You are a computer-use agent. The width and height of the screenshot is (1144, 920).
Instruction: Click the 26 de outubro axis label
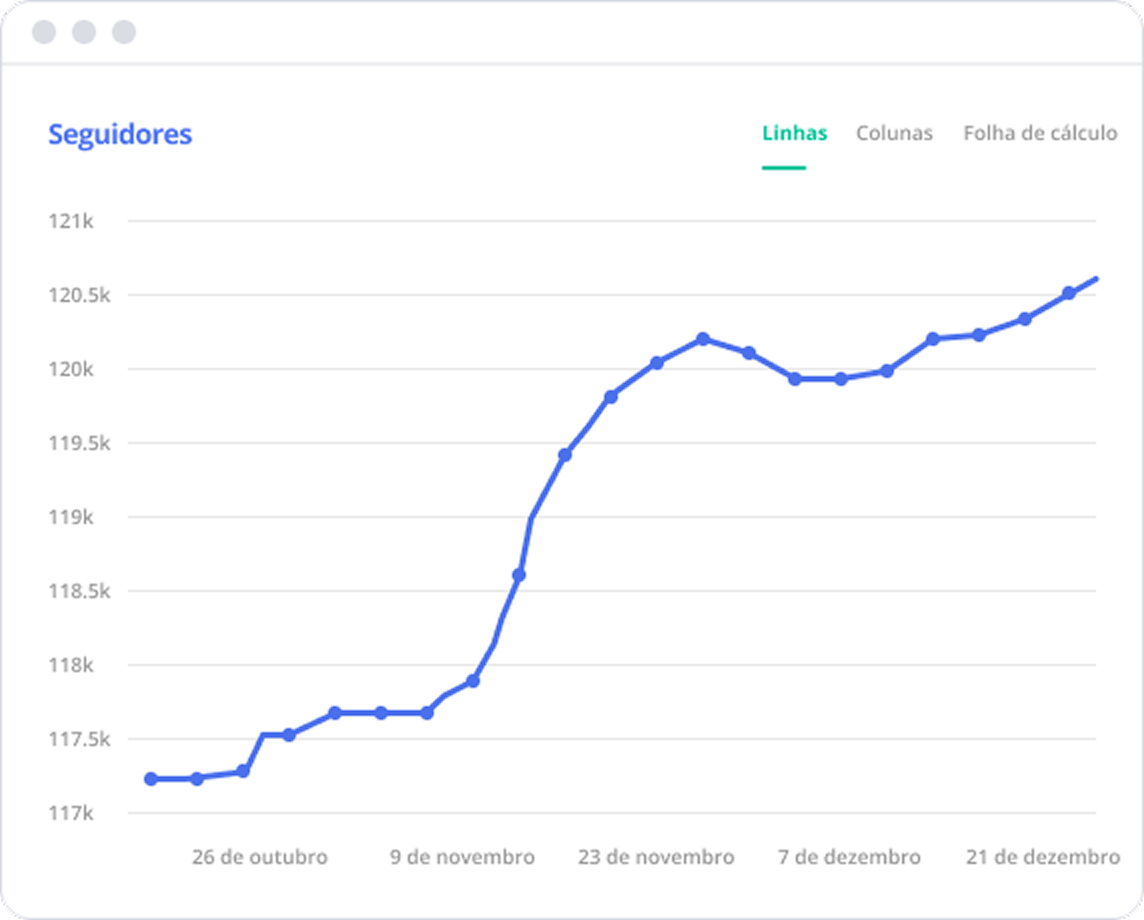[x=261, y=857]
